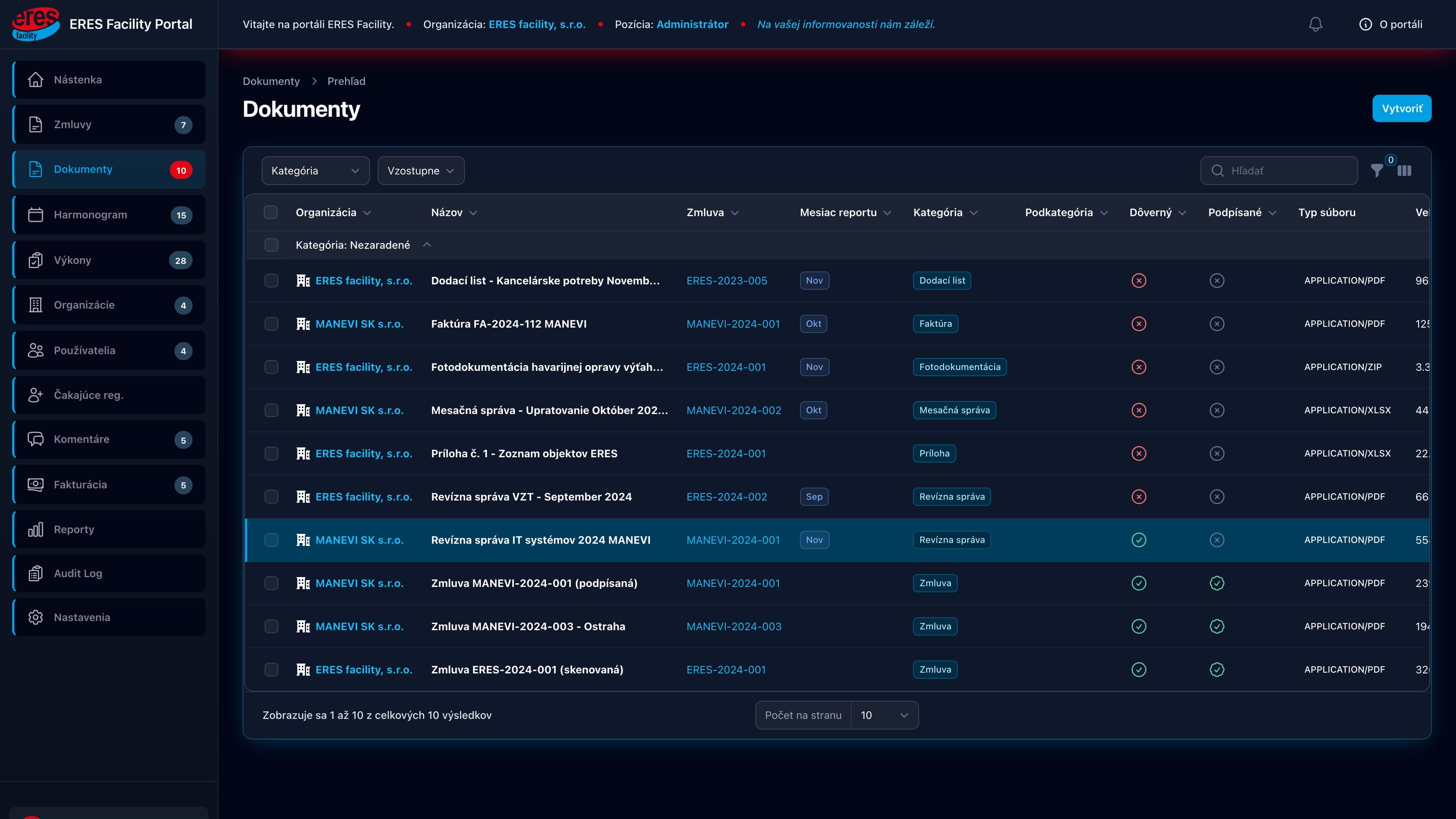Click the ERES facility logo

tap(36, 24)
